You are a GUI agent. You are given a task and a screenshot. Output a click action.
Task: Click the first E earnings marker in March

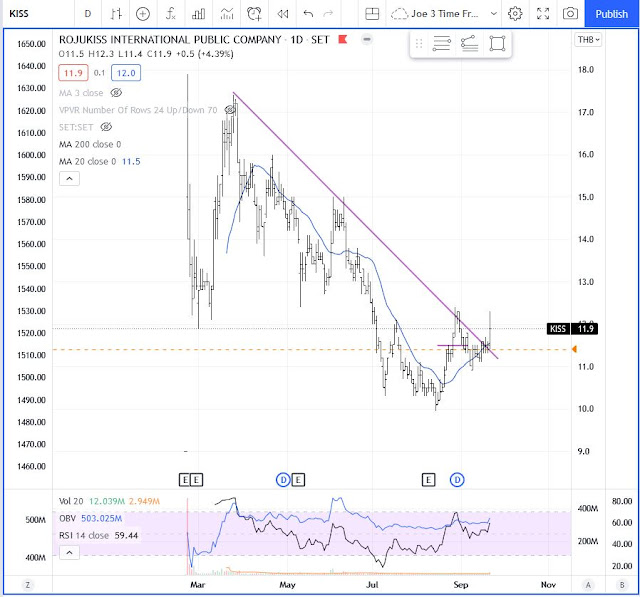click(x=184, y=480)
